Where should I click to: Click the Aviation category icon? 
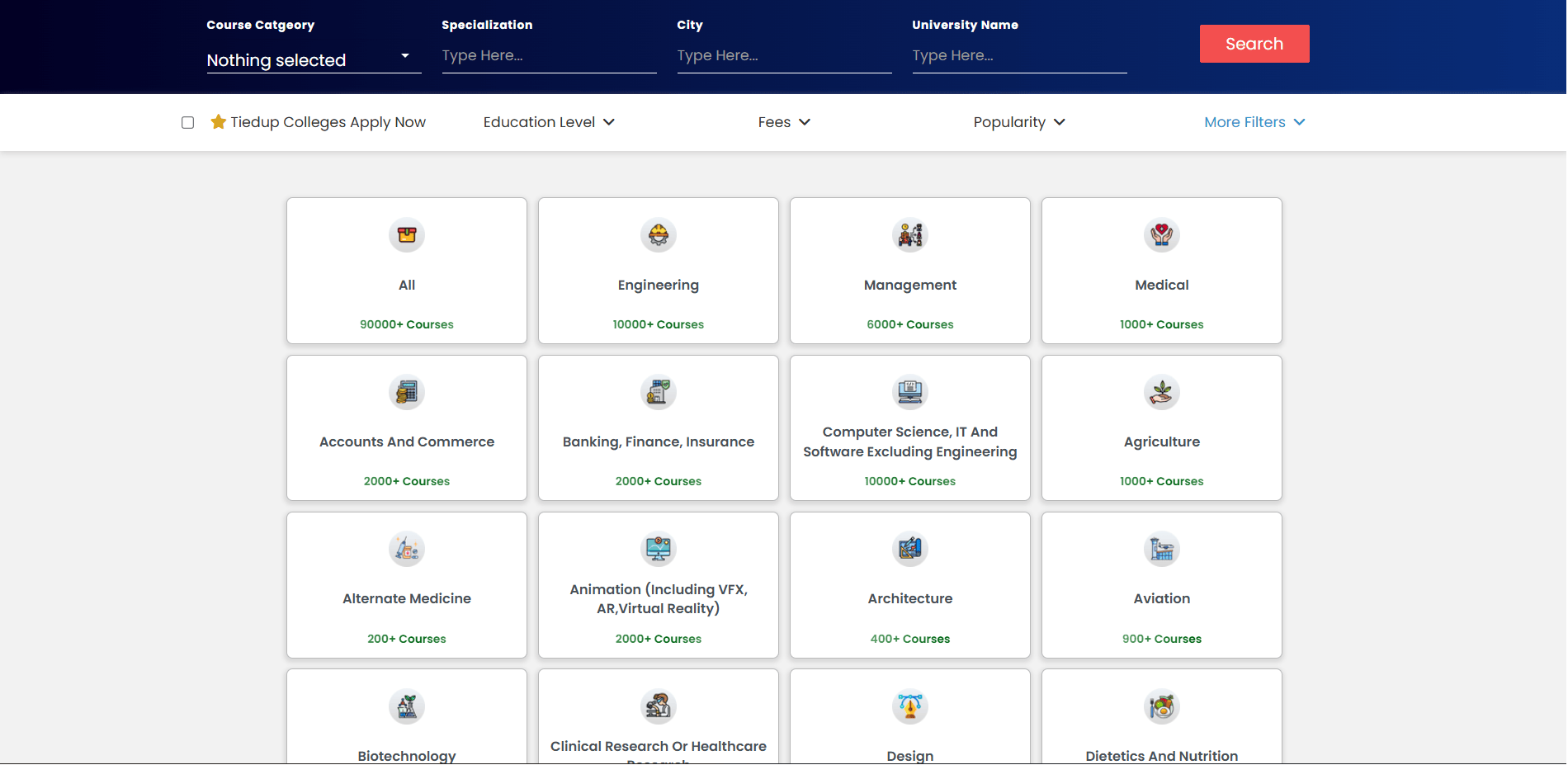(1161, 549)
